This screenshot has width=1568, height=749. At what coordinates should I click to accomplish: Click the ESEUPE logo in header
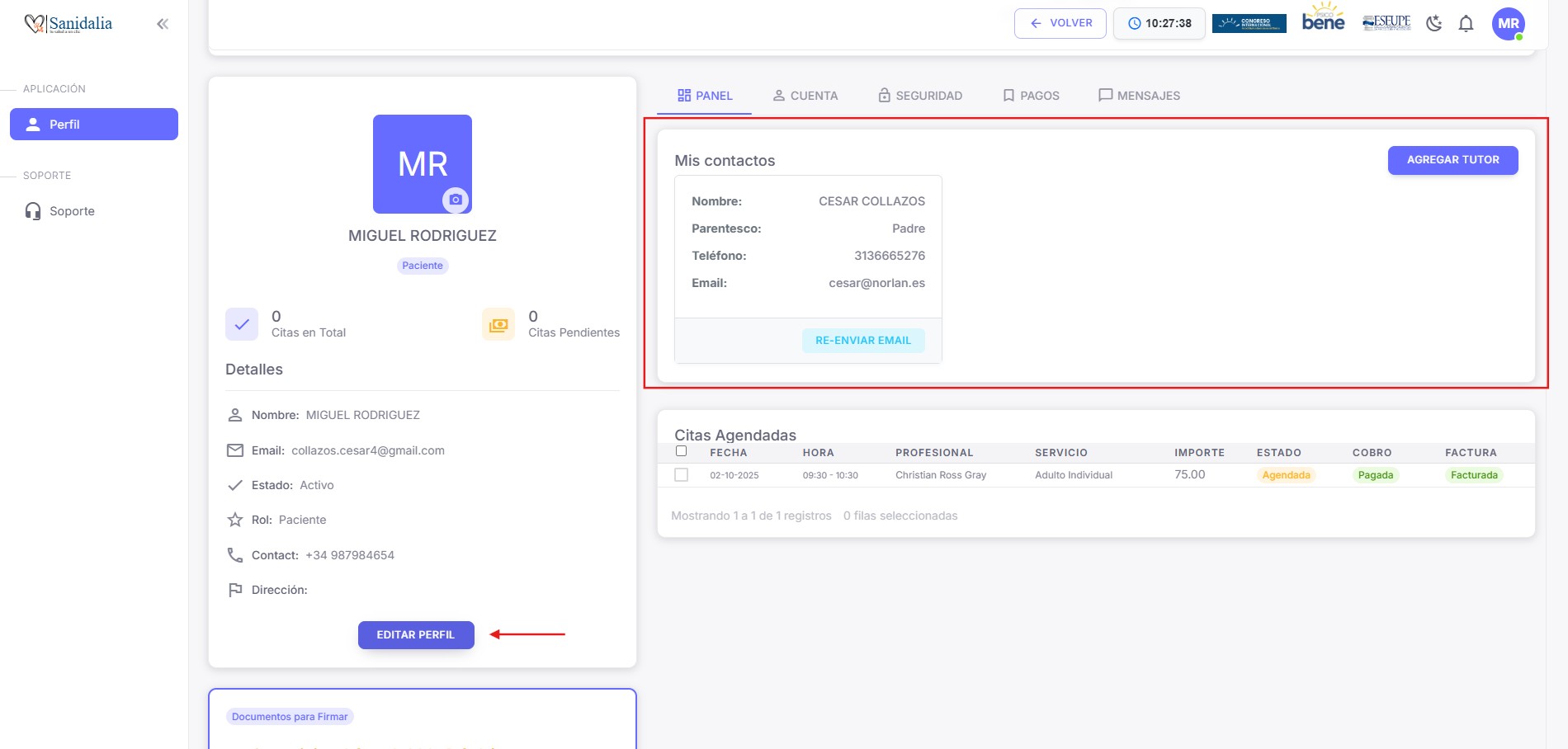pyautogui.click(x=1386, y=22)
